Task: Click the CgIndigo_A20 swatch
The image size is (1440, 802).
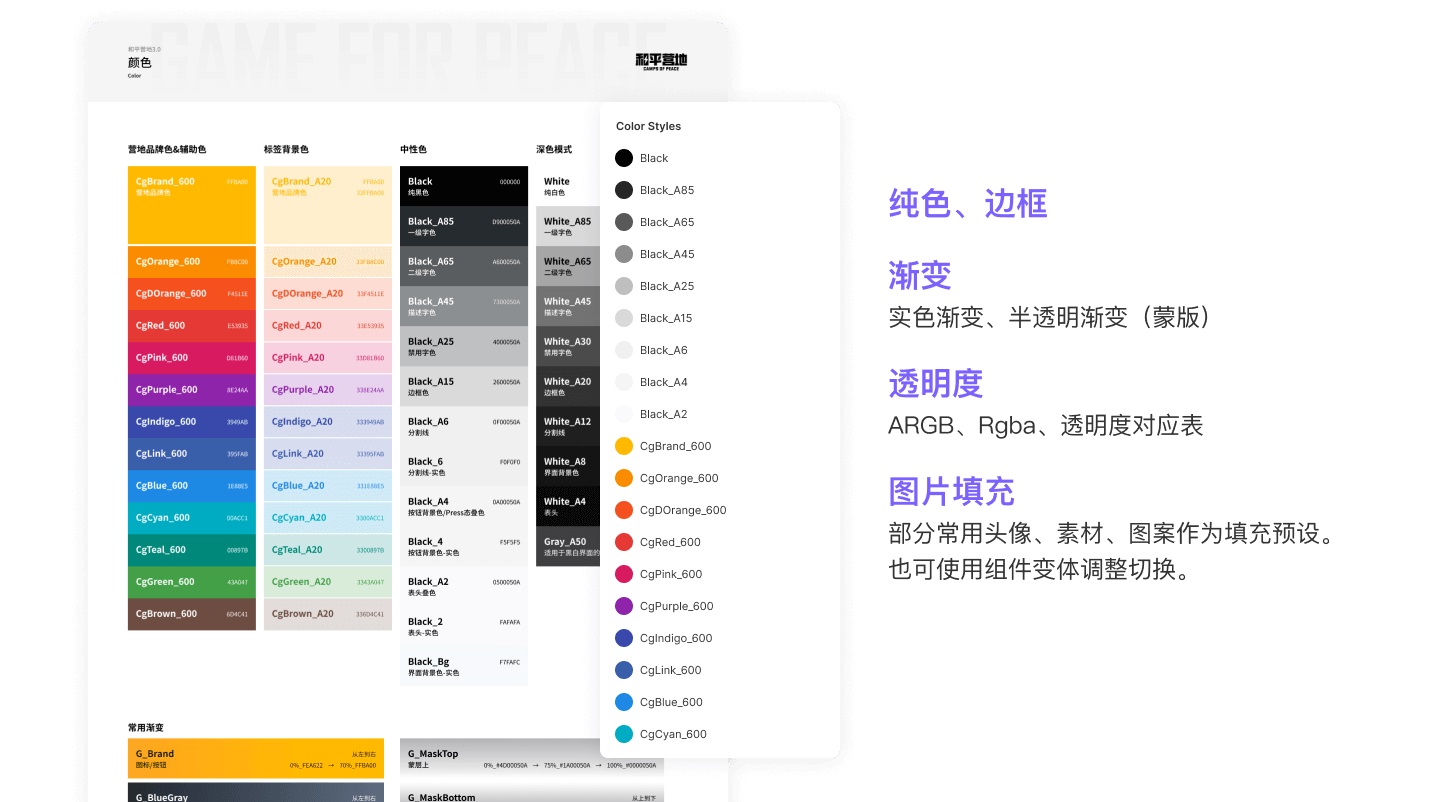Action: (328, 422)
